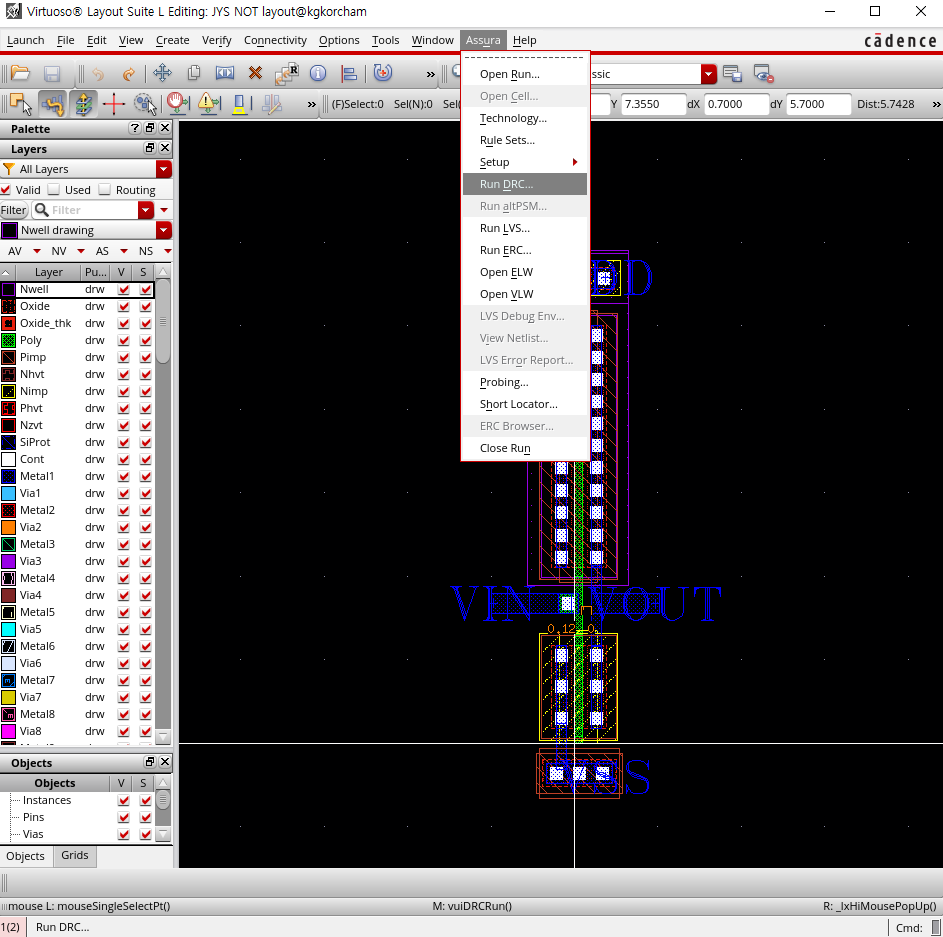
Task: Toggle the Used layers checkbox
Action: (x=54, y=189)
